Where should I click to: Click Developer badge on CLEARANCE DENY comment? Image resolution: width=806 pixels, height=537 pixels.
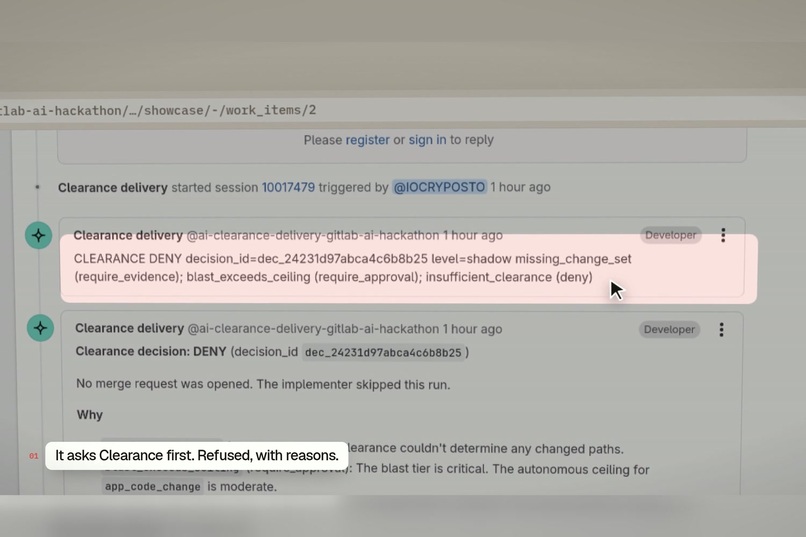[x=671, y=235]
